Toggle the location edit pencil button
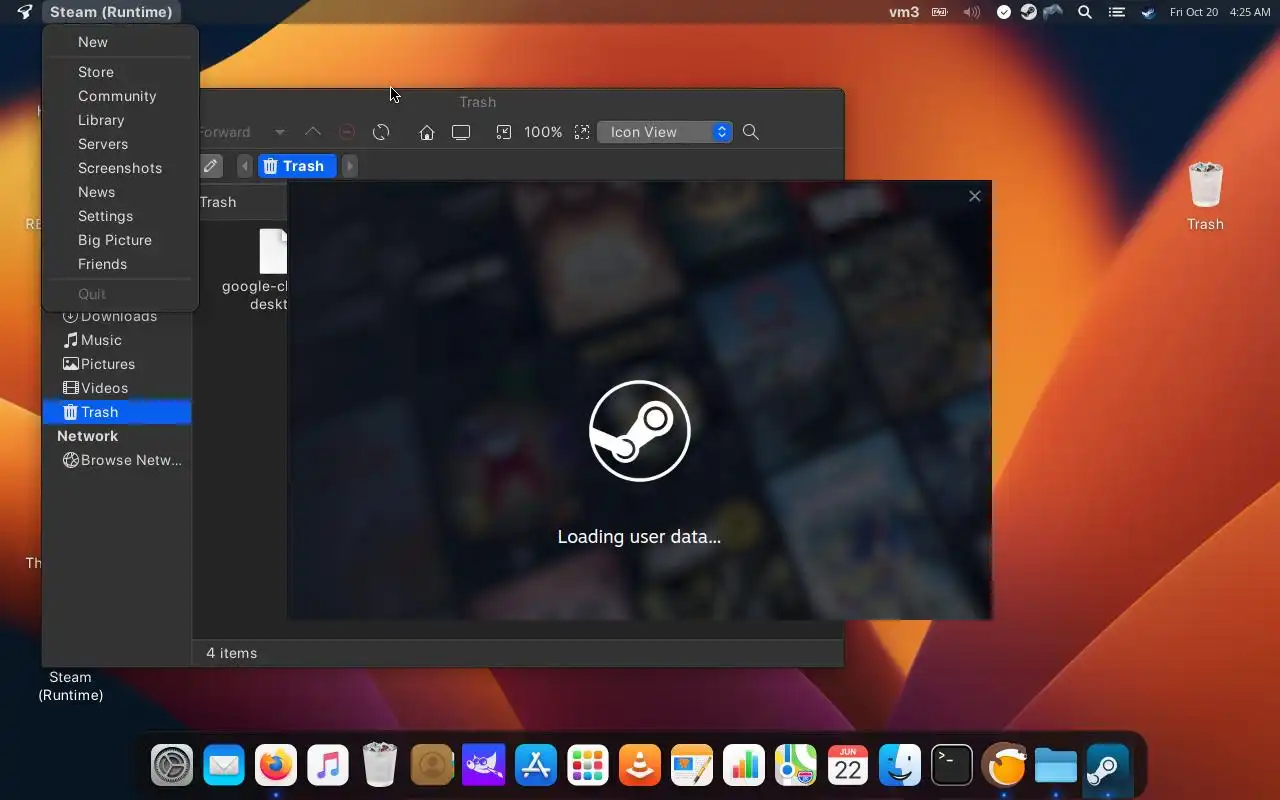 (x=210, y=166)
